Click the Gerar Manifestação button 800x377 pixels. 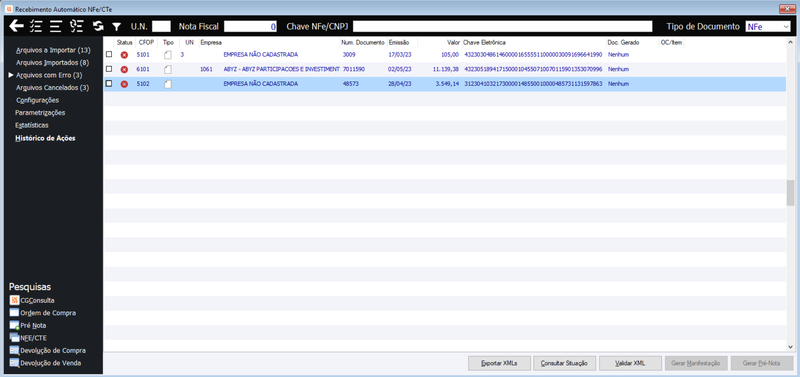[x=696, y=363]
